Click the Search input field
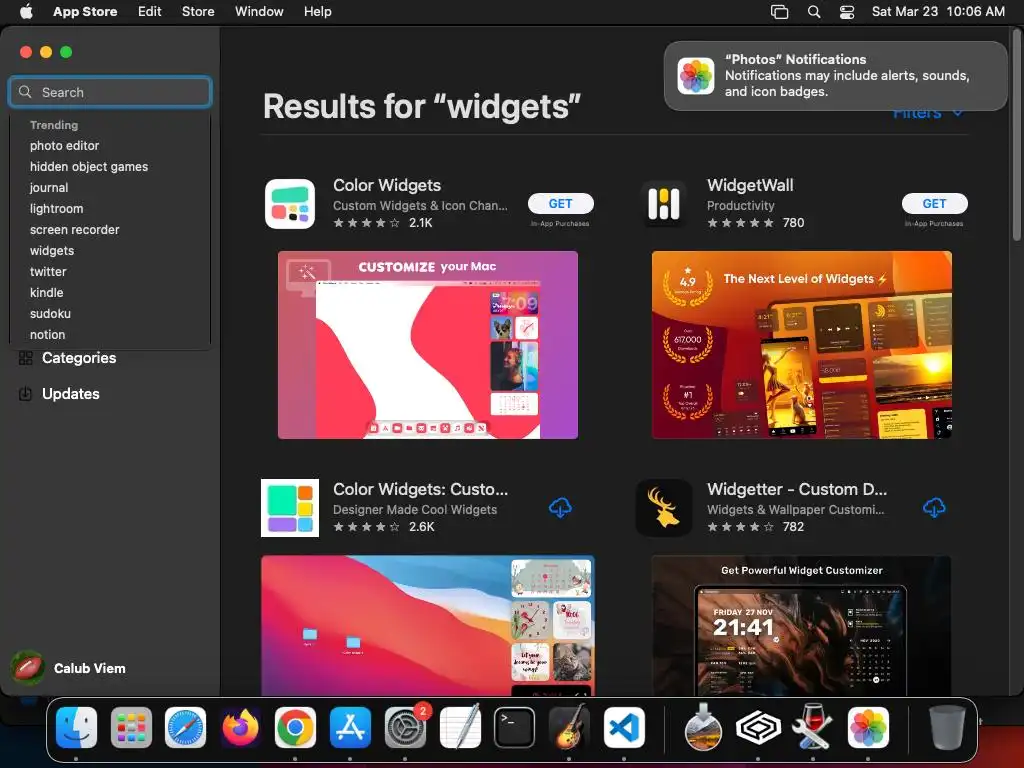The width and height of the screenshot is (1024, 768). point(110,92)
